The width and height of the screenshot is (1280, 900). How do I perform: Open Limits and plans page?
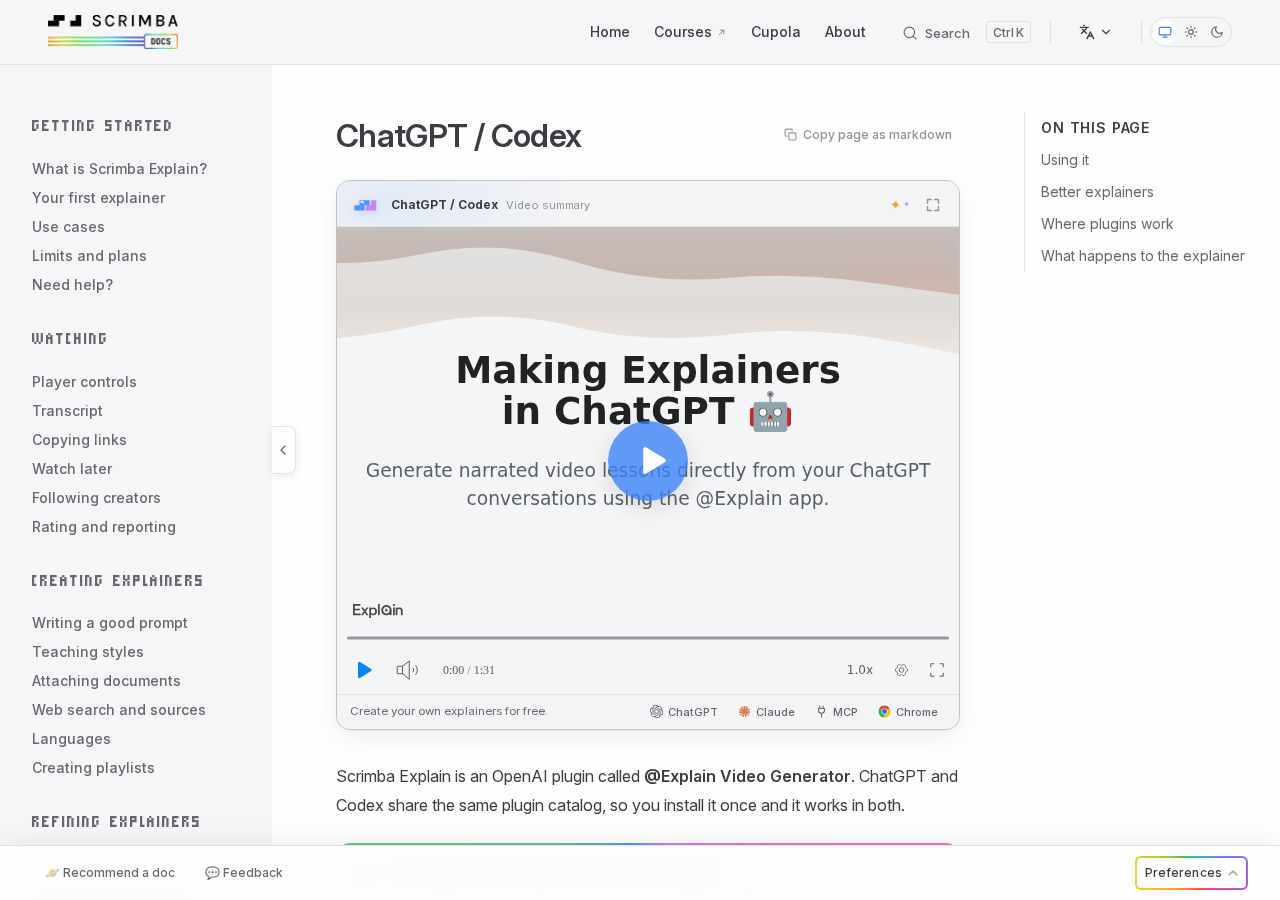[x=89, y=256]
